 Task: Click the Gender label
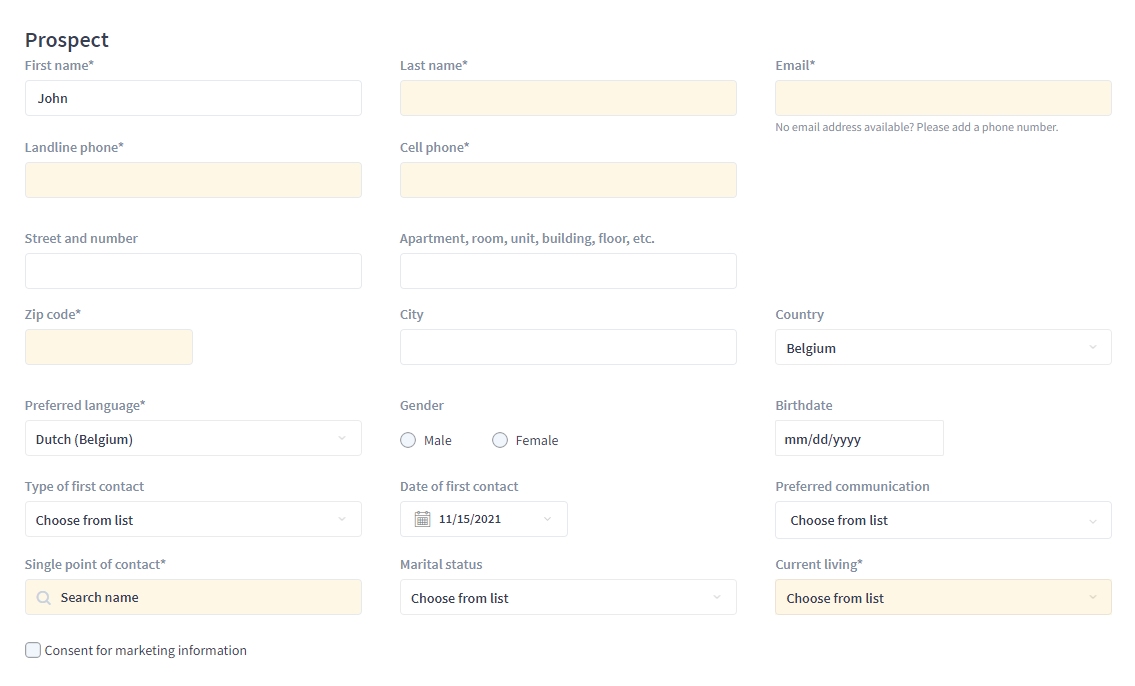coord(422,405)
